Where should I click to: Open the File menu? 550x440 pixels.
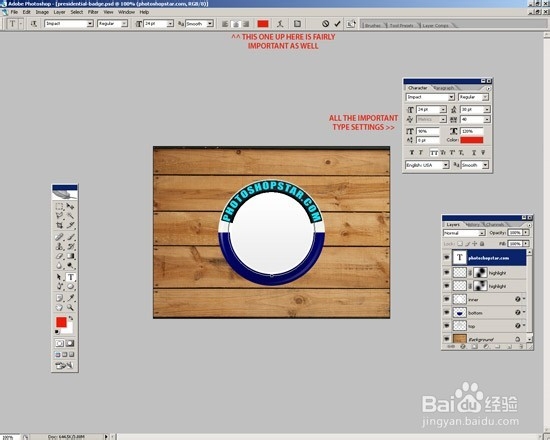click(14, 12)
